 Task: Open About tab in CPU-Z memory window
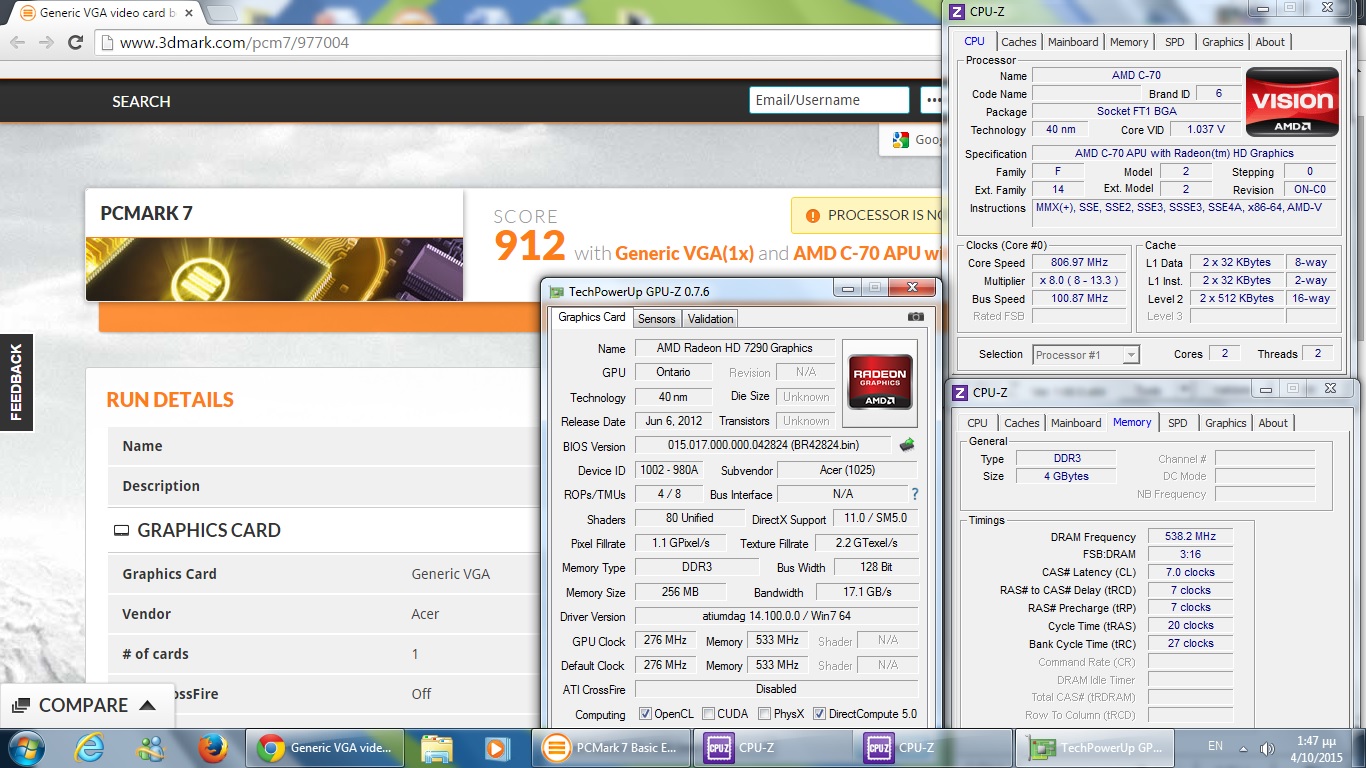[1273, 423]
